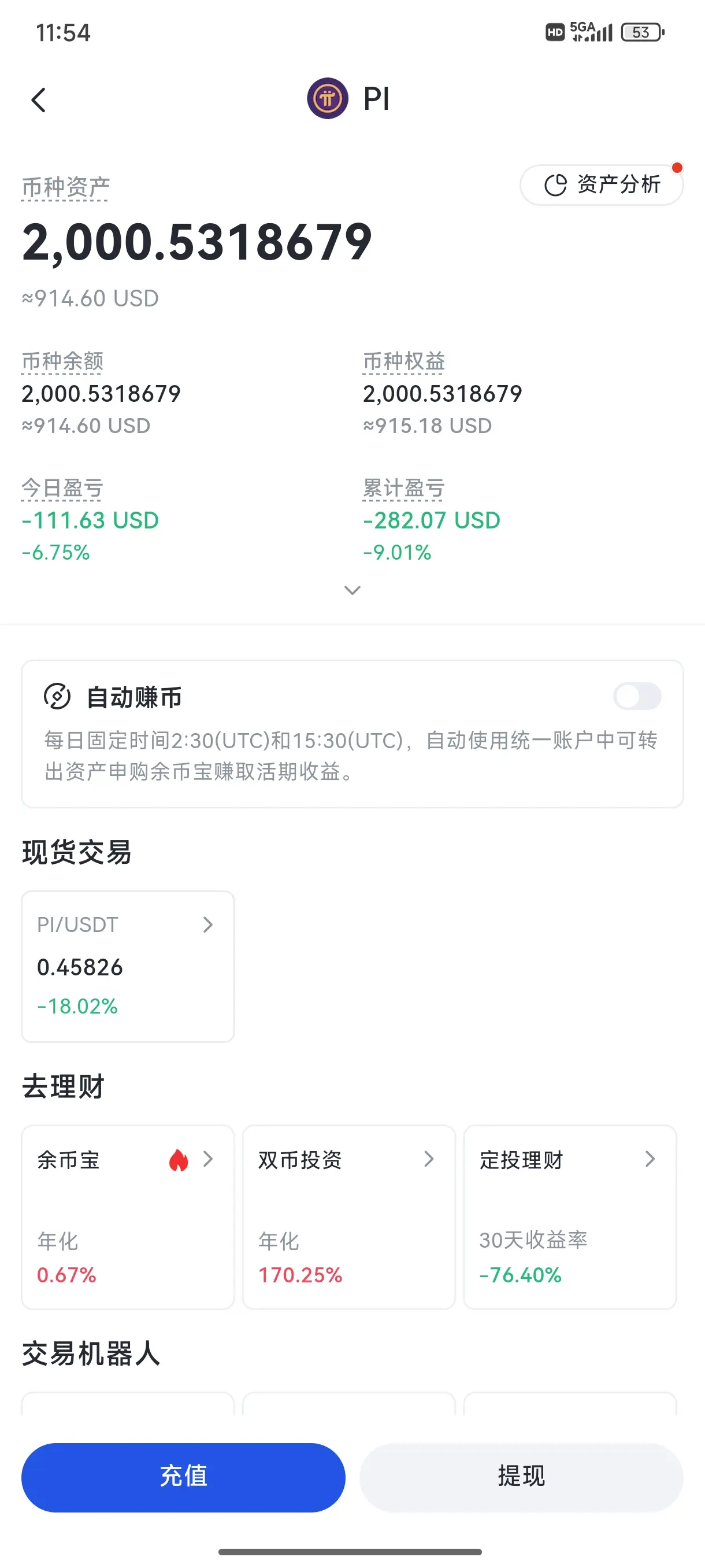
Task: Open the 余币宝 product card
Action: (128, 1218)
